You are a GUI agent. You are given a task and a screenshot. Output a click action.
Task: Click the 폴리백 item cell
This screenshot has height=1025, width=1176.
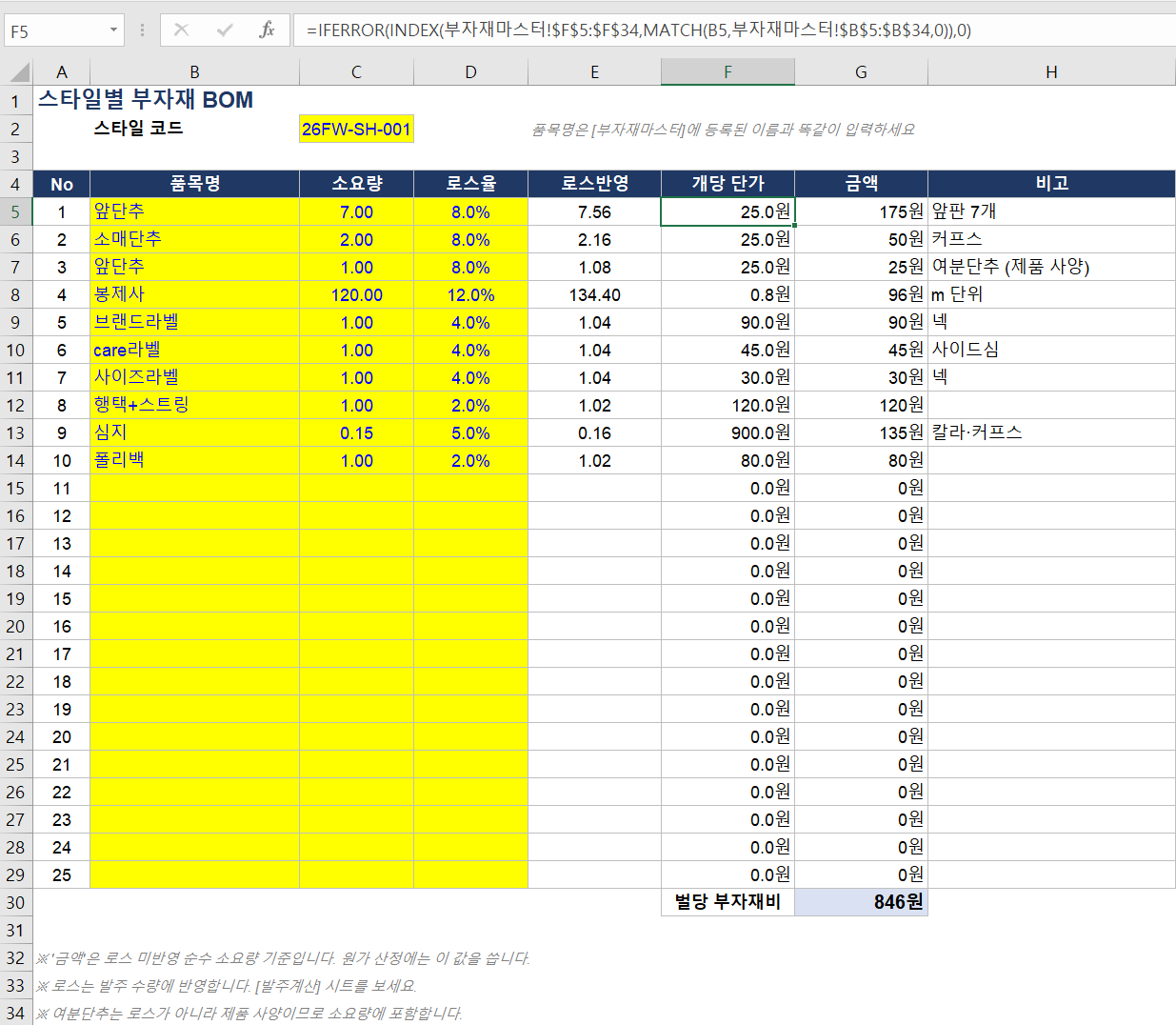(x=194, y=460)
